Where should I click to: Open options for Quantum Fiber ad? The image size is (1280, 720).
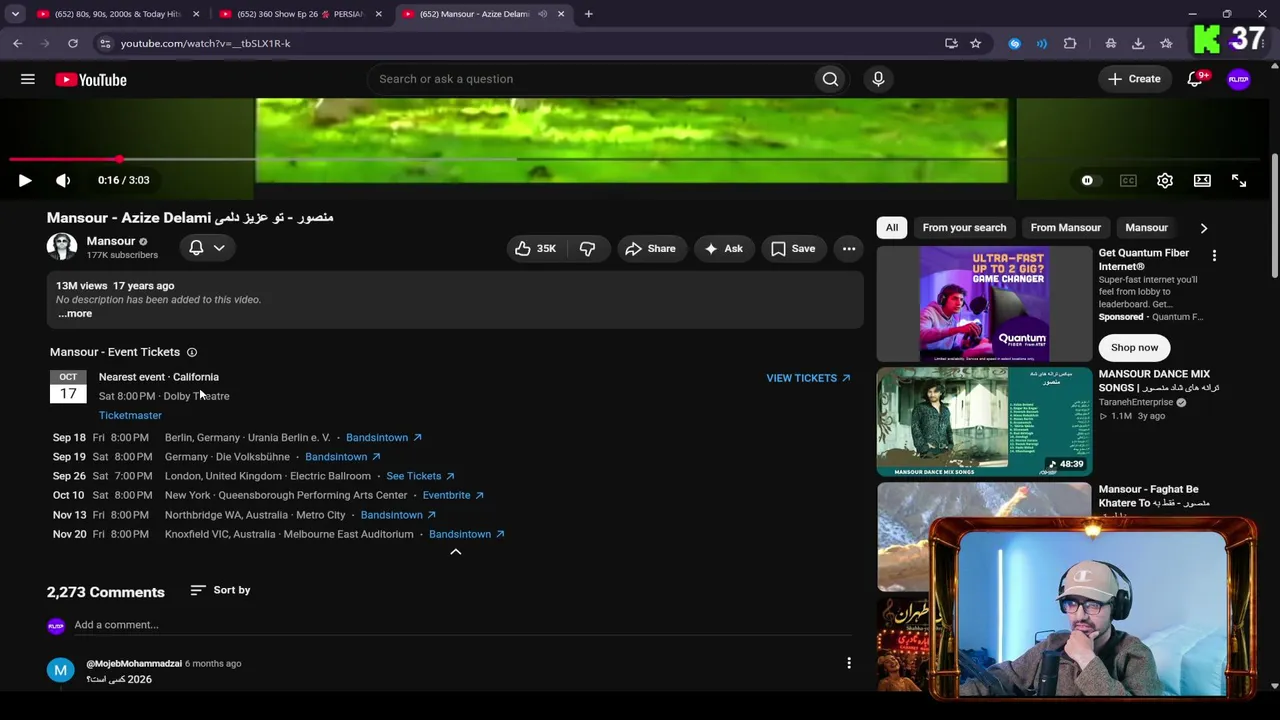[x=1214, y=257]
